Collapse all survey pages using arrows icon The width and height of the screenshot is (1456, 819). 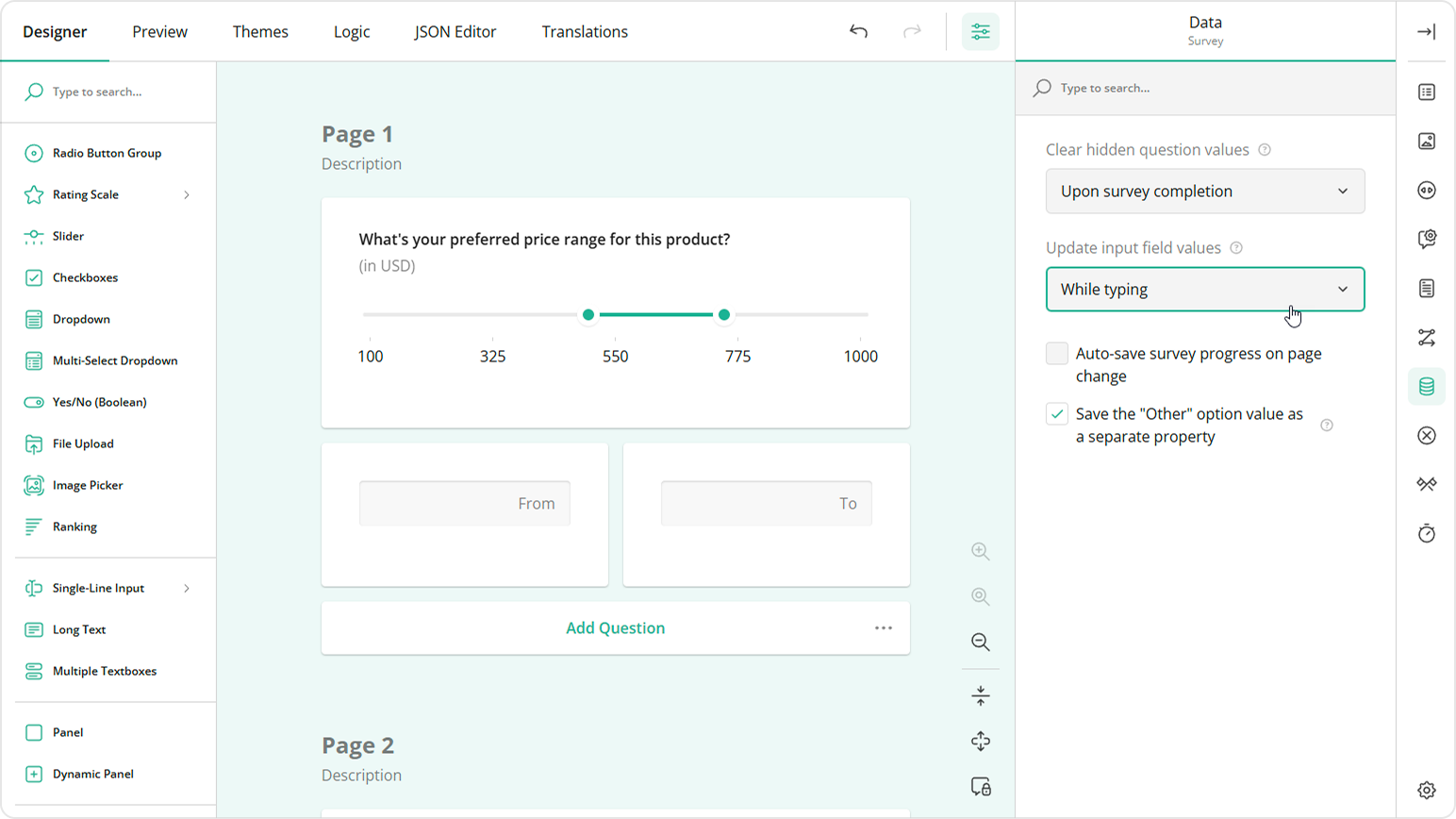pyautogui.click(x=980, y=695)
